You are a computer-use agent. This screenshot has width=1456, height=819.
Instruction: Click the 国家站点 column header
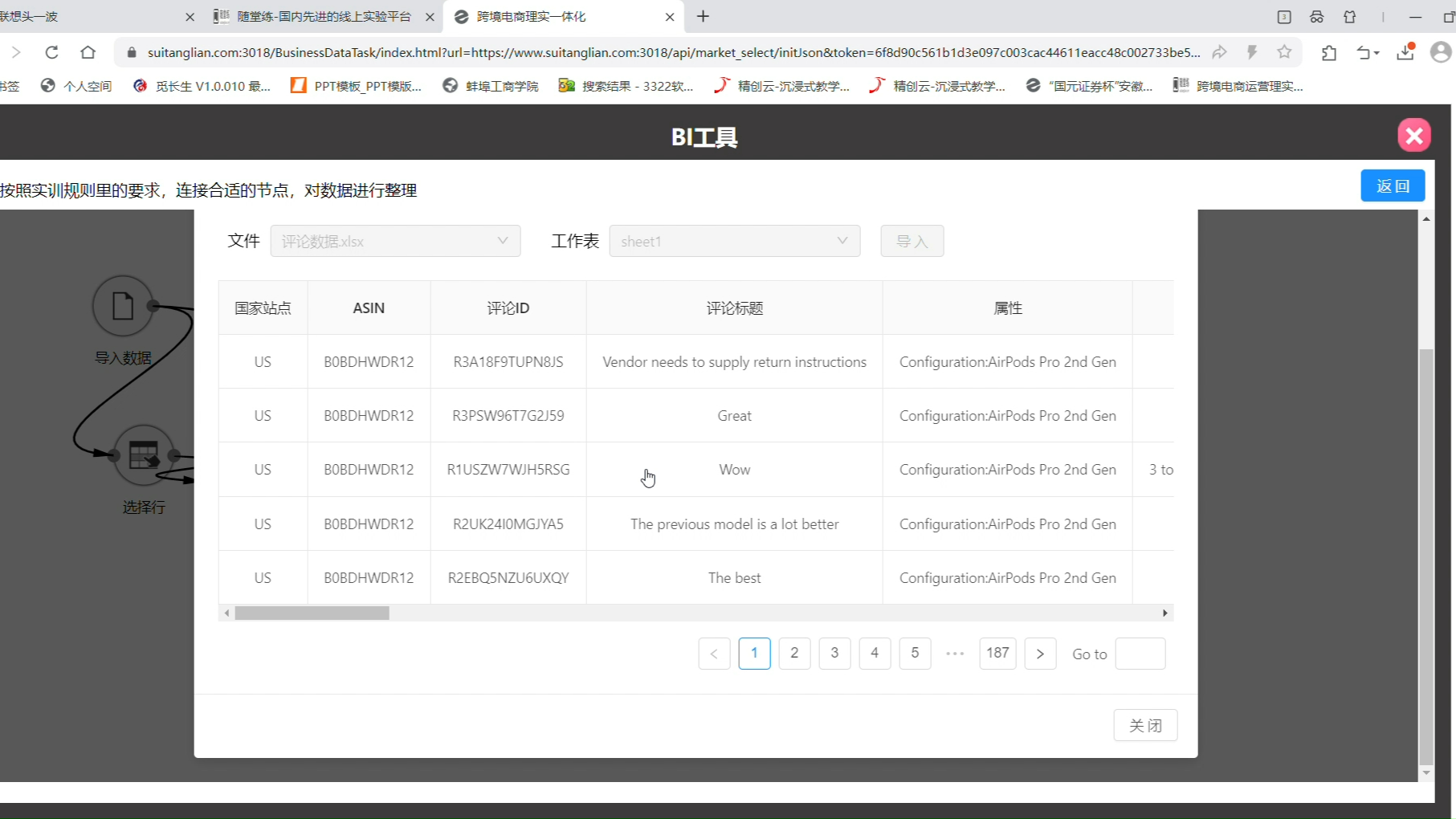(x=263, y=308)
